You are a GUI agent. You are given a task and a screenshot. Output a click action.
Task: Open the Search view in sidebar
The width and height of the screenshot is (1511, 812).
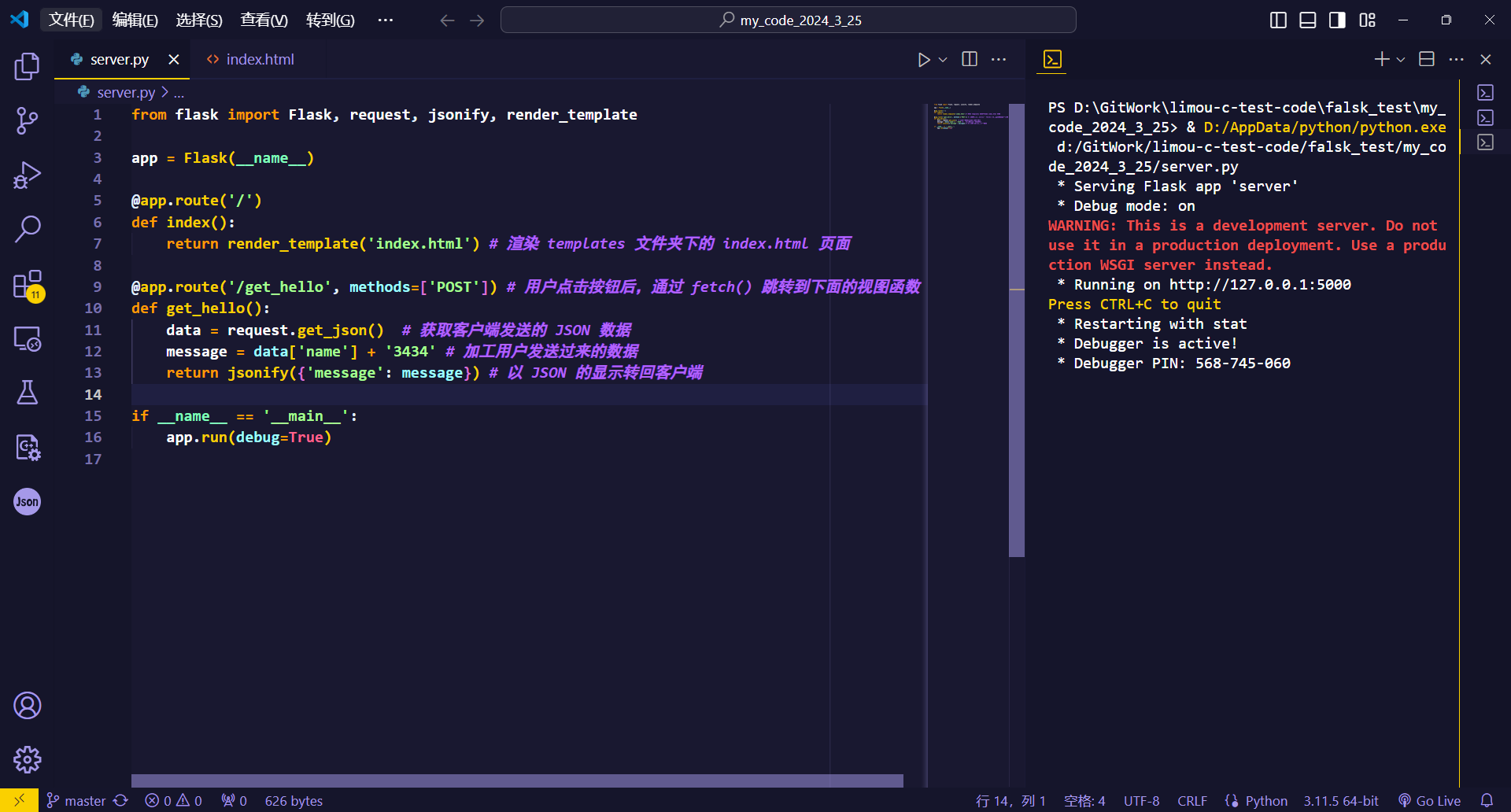[27, 228]
